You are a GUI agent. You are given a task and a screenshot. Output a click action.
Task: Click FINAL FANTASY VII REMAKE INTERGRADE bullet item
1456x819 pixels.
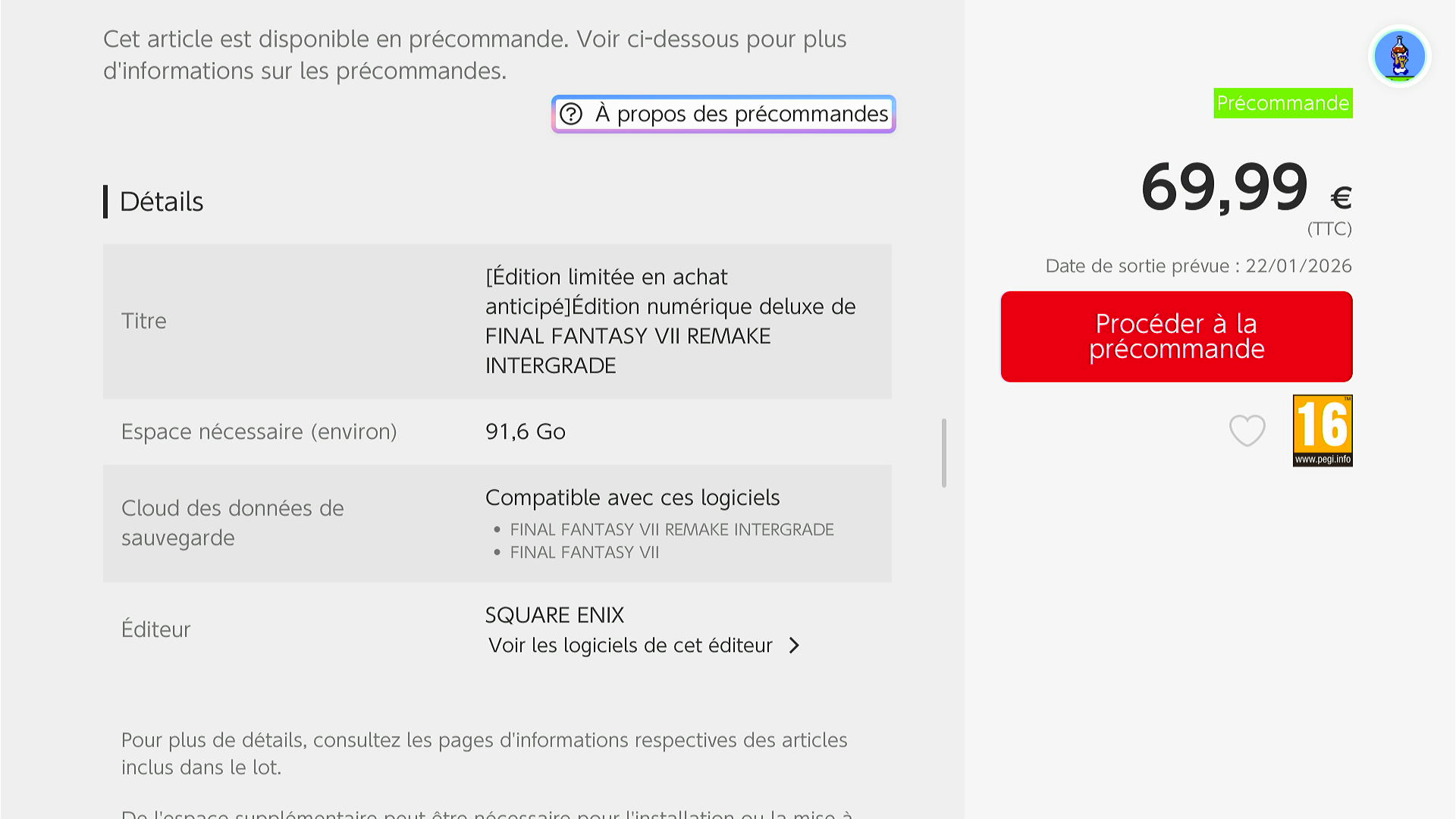click(x=671, y=529)
